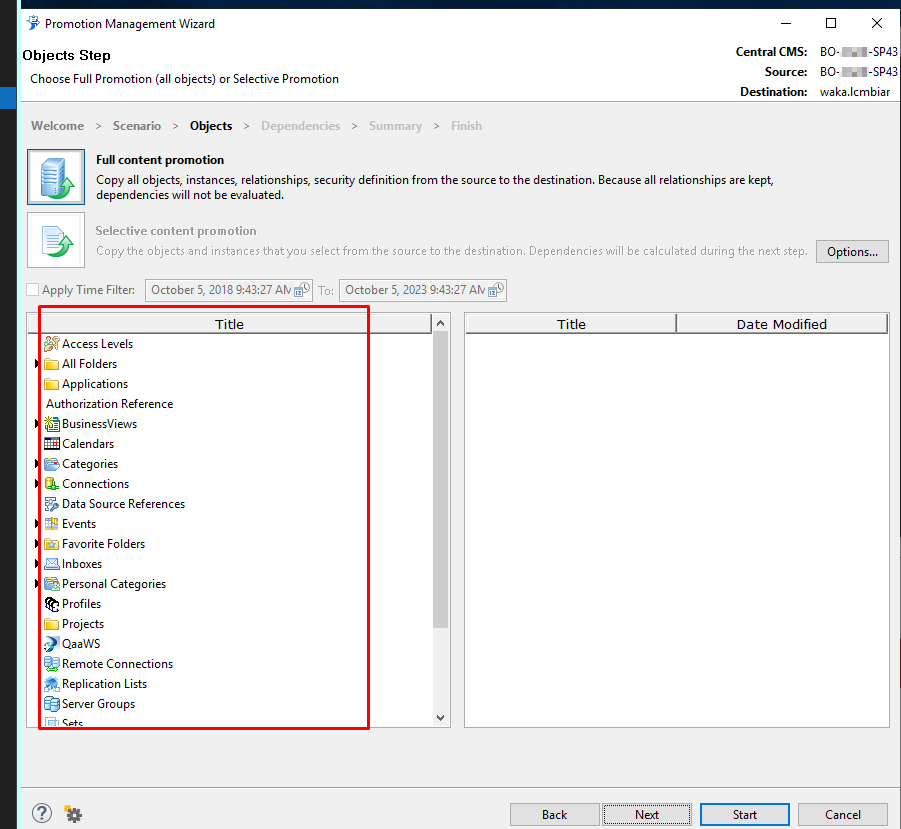
Task: Click the Calendars icon
Action: 52,444
